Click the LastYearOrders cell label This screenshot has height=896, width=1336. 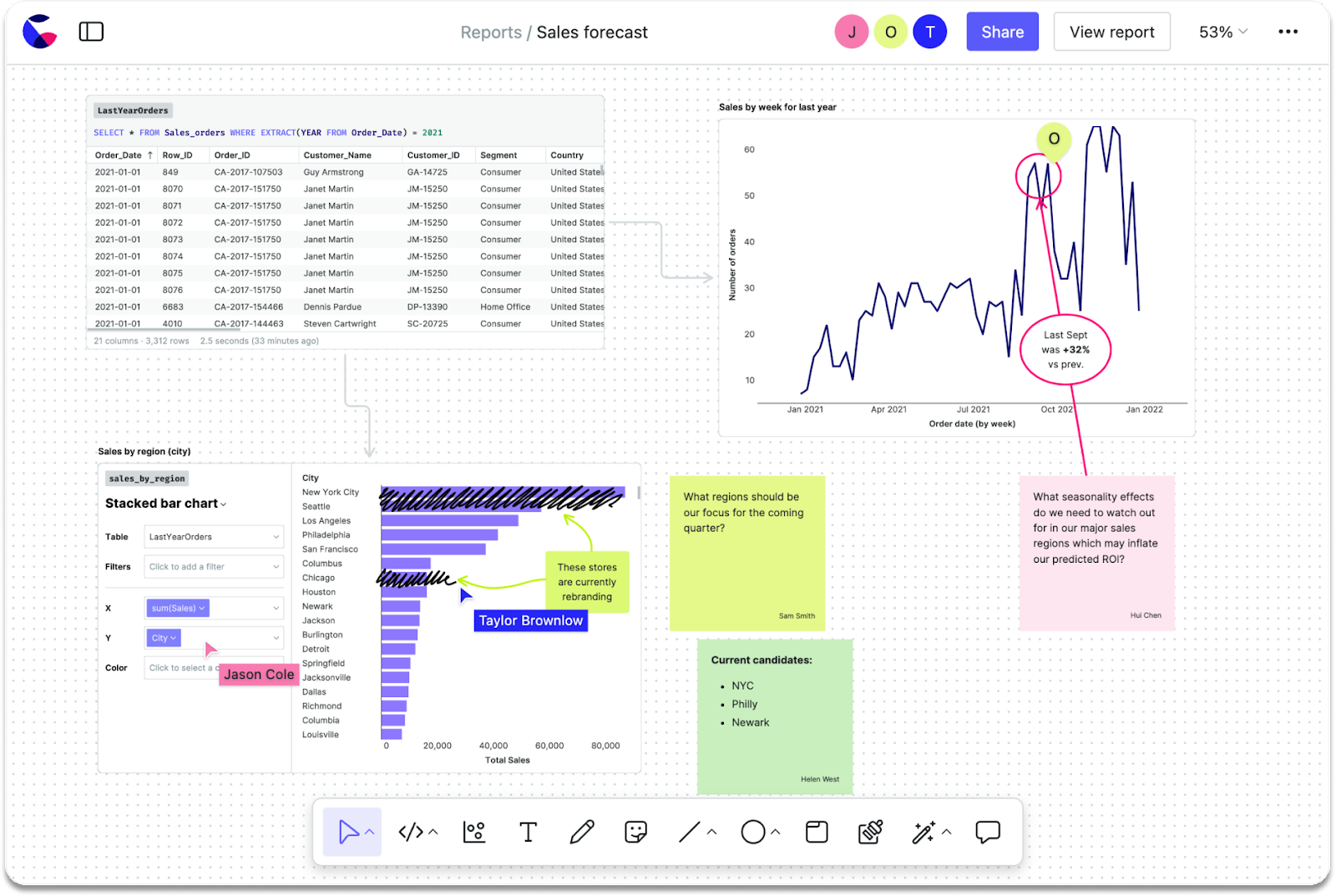(133, 110)
